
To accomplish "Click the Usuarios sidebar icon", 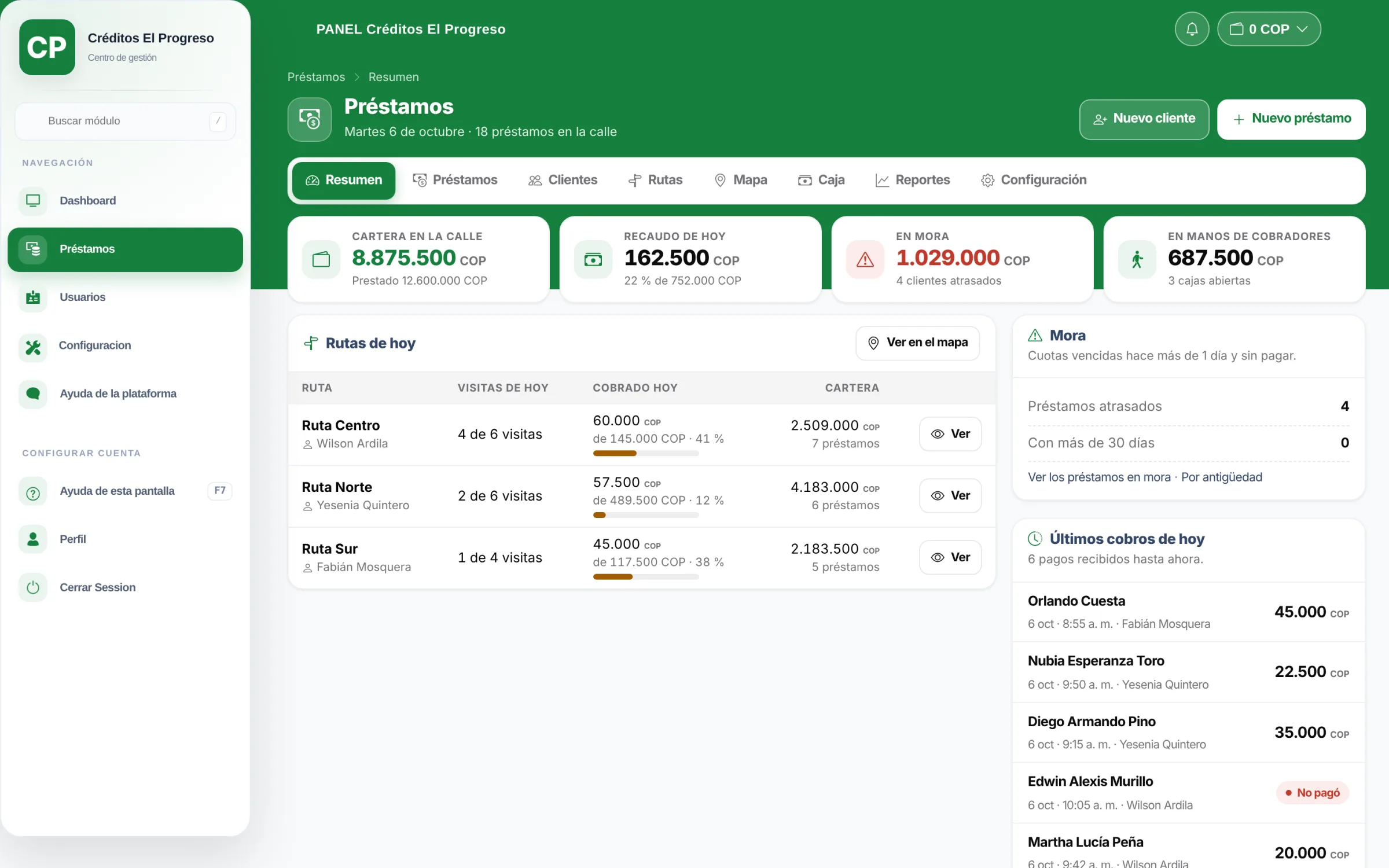I will click(33, 297).
